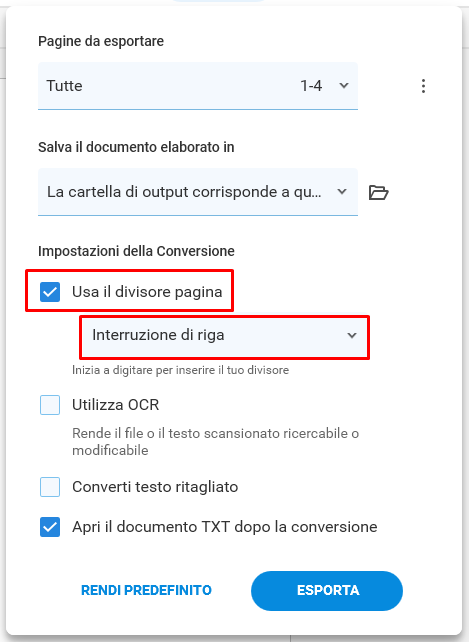Click the 1-4 page range value

tap(311, 86)
